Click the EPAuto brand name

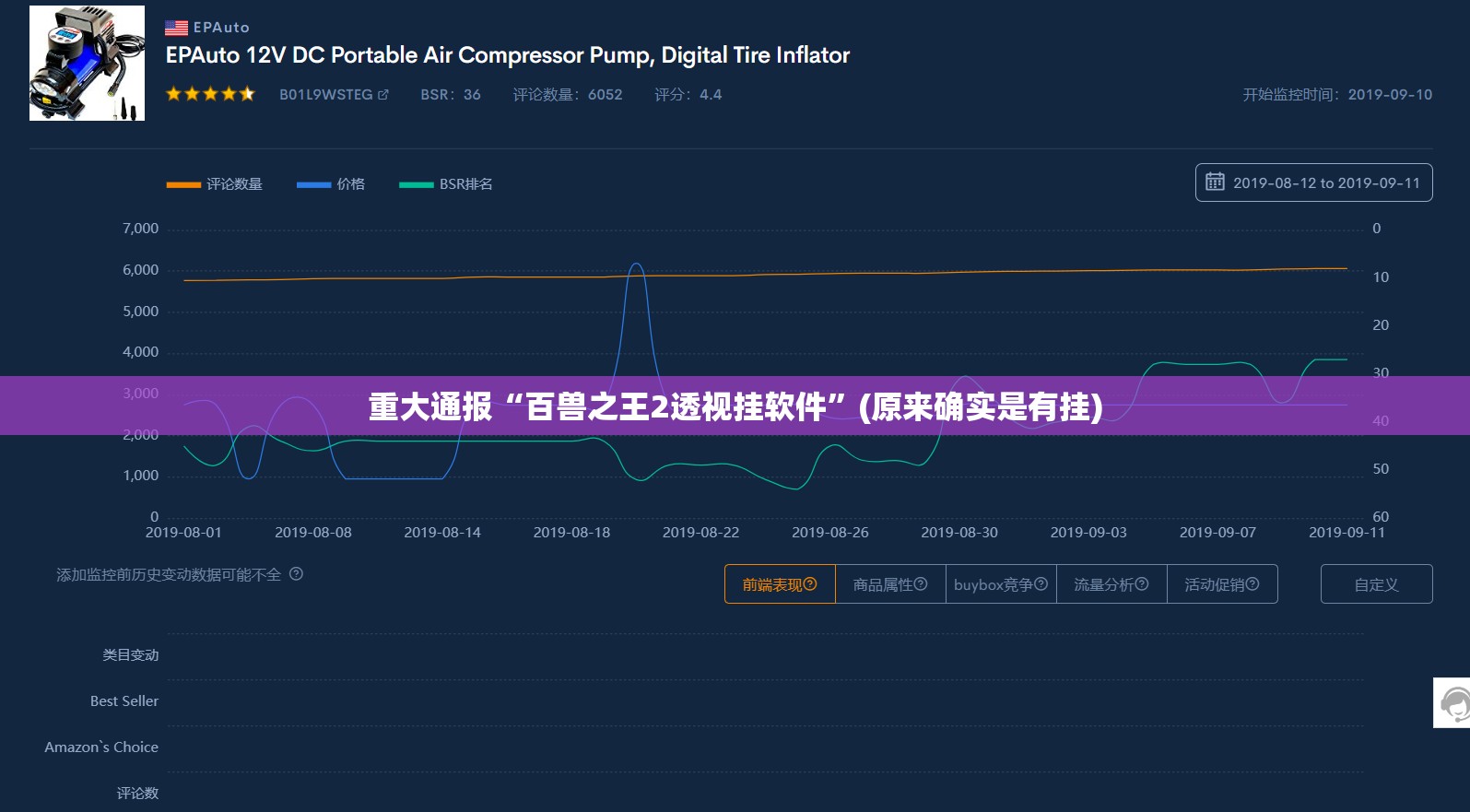221,28
